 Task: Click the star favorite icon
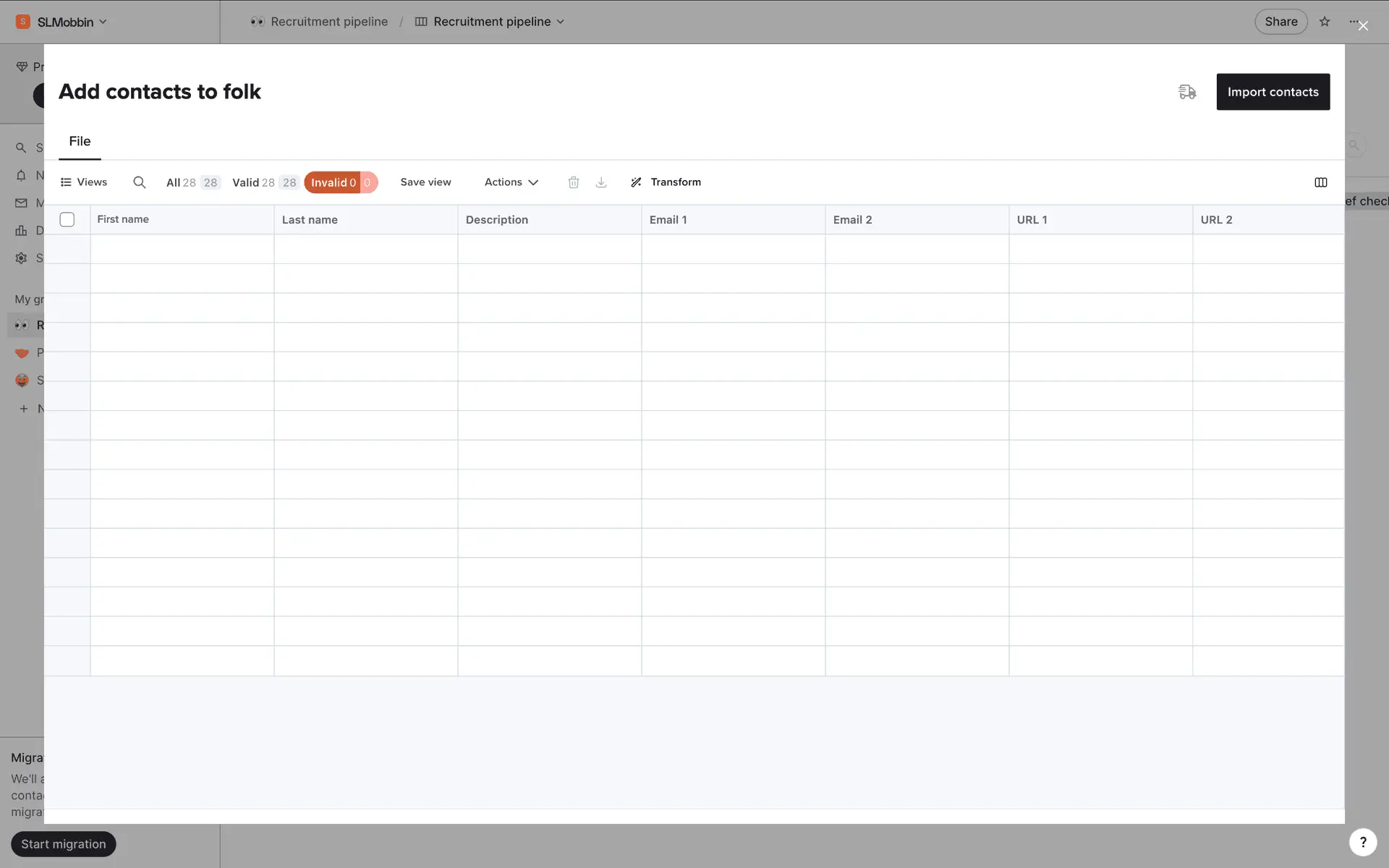[1325, 22]
